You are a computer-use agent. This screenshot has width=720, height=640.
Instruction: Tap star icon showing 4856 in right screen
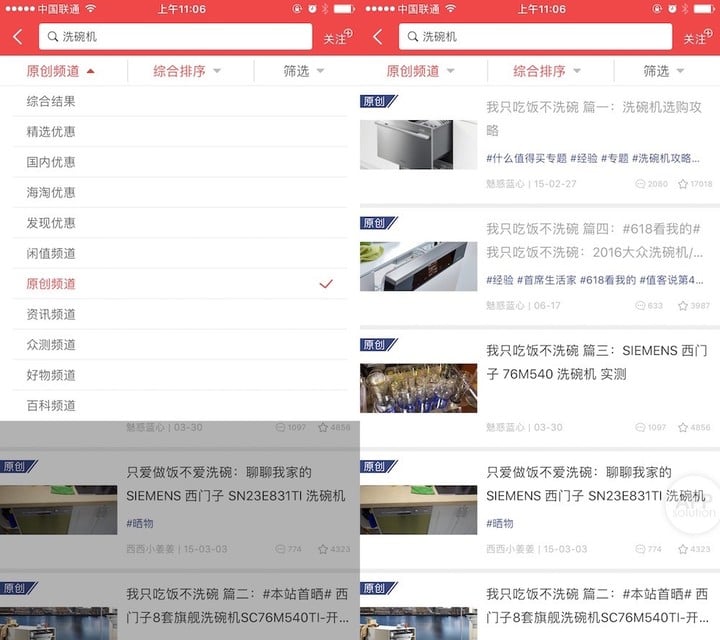coord(683,427)
